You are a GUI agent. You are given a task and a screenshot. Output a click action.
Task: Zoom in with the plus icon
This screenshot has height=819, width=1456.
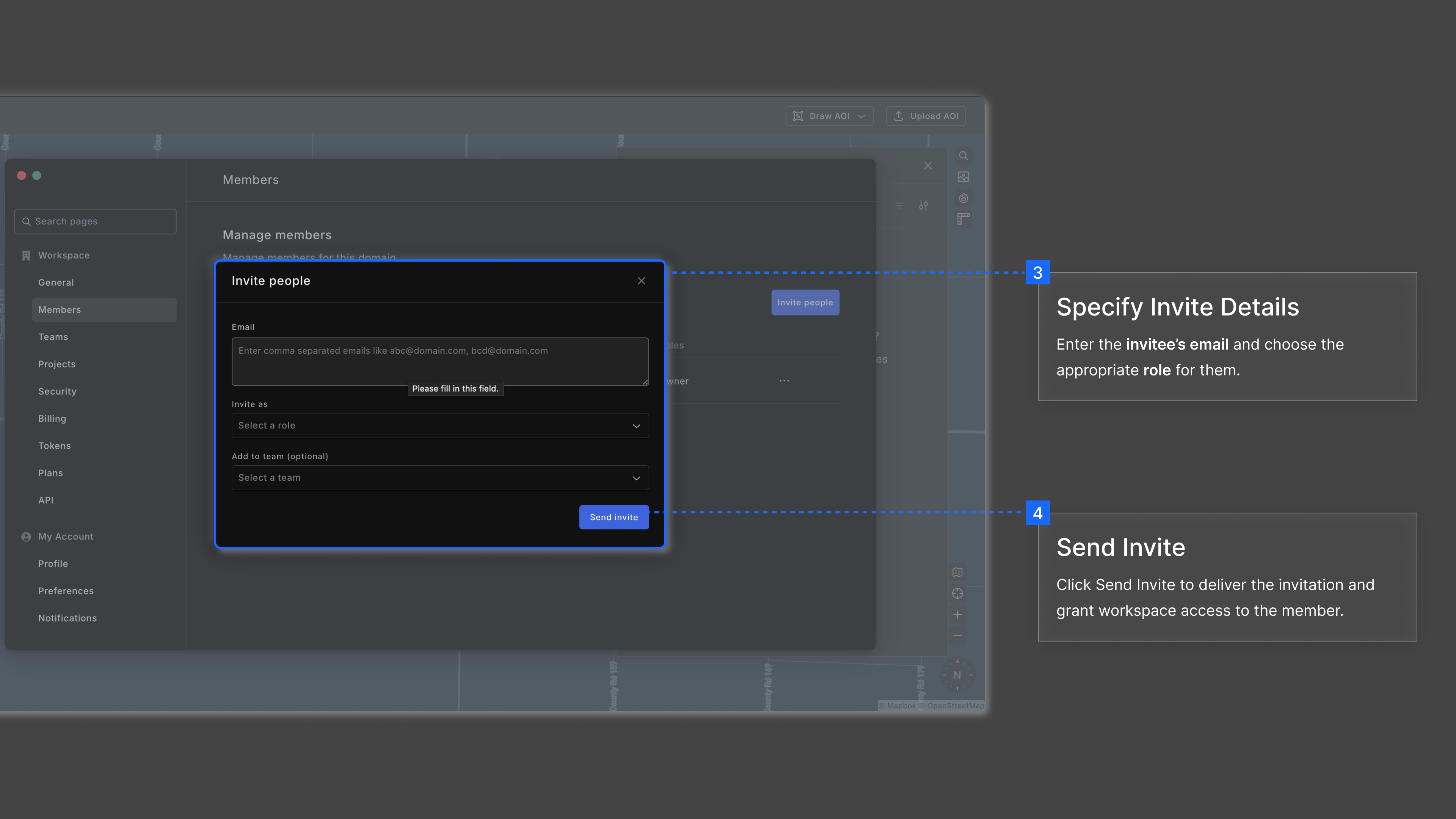(x=957, y=615)
